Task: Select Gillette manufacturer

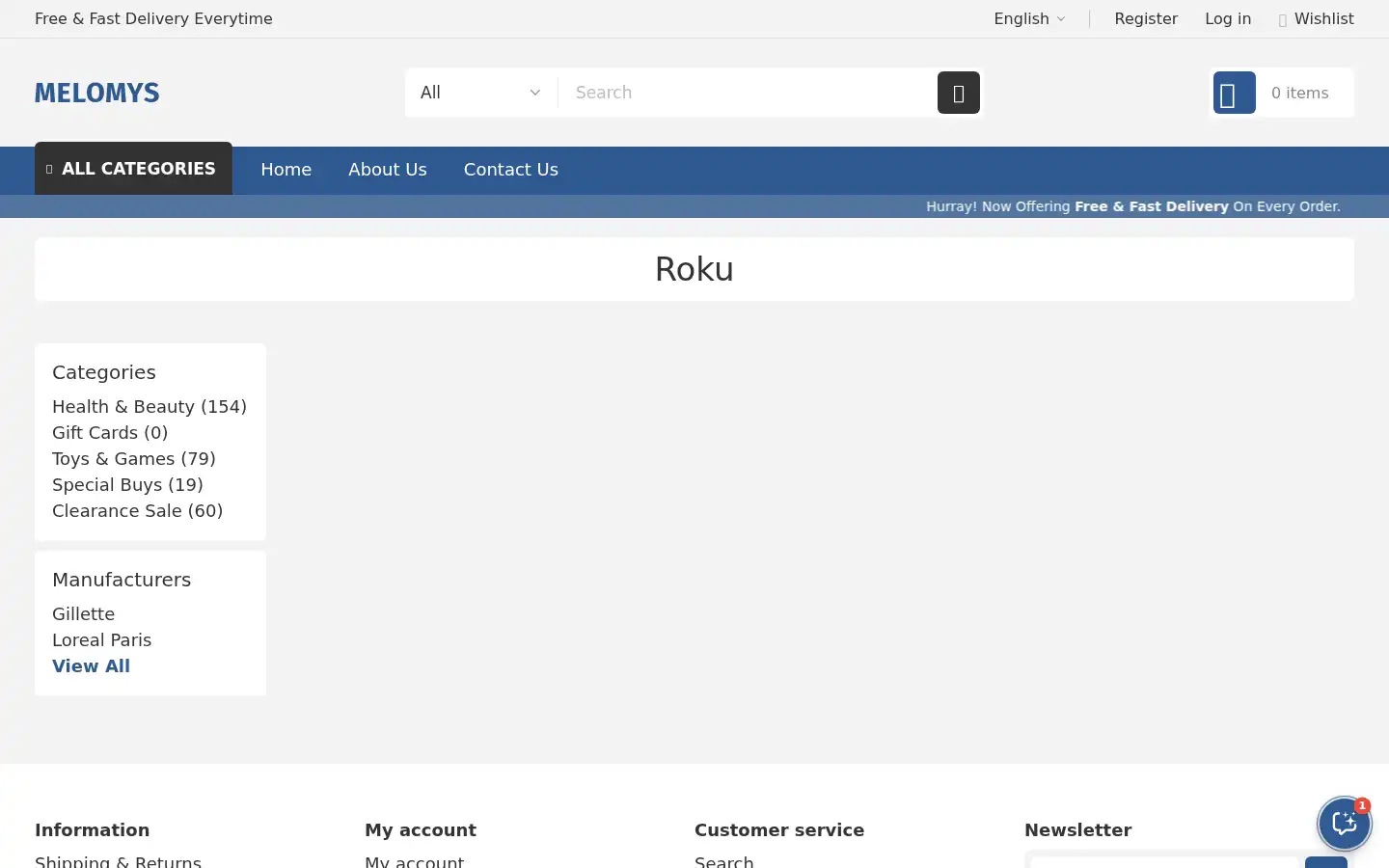Action: tap(83, 614)
